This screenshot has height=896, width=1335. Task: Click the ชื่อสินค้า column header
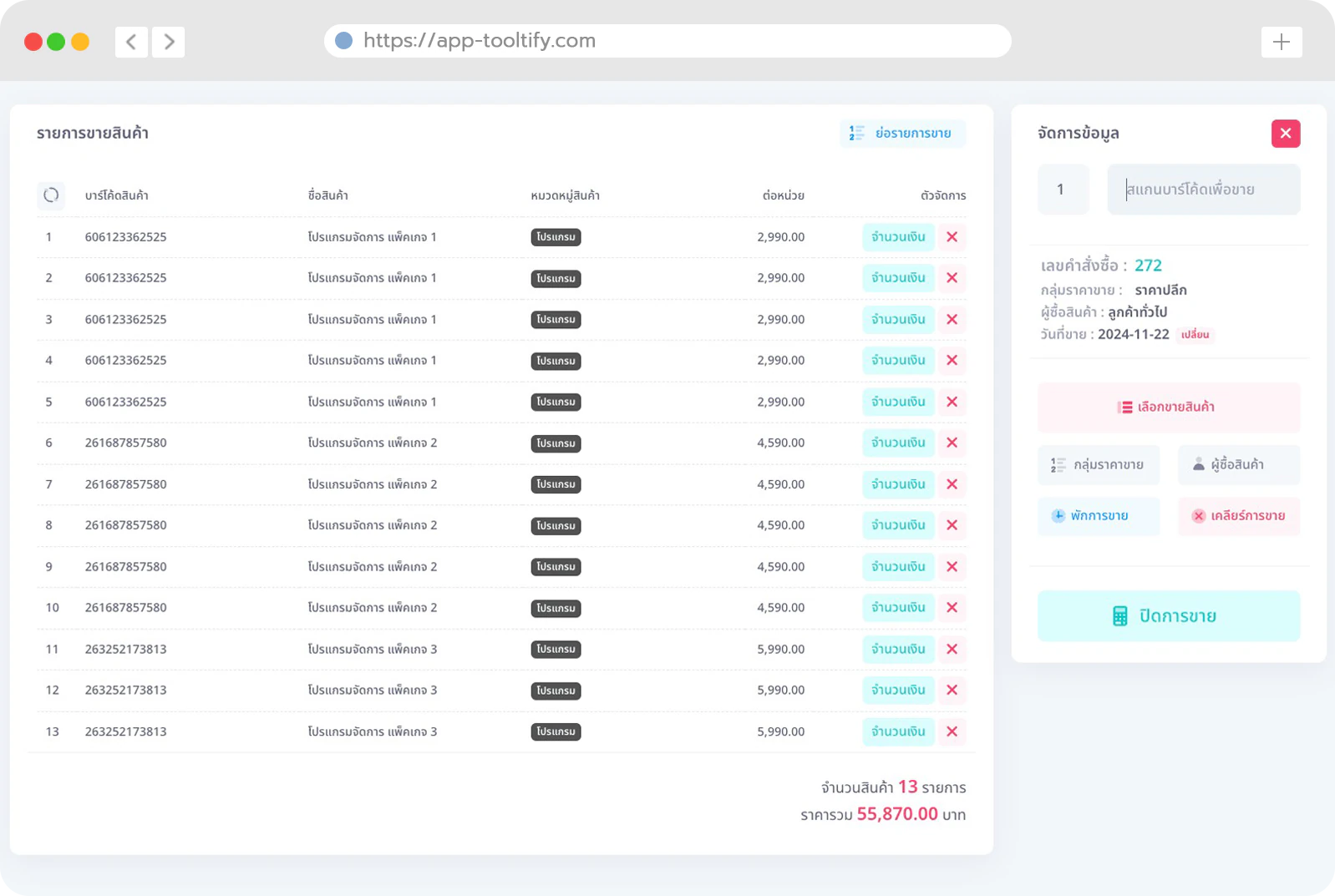327,195
